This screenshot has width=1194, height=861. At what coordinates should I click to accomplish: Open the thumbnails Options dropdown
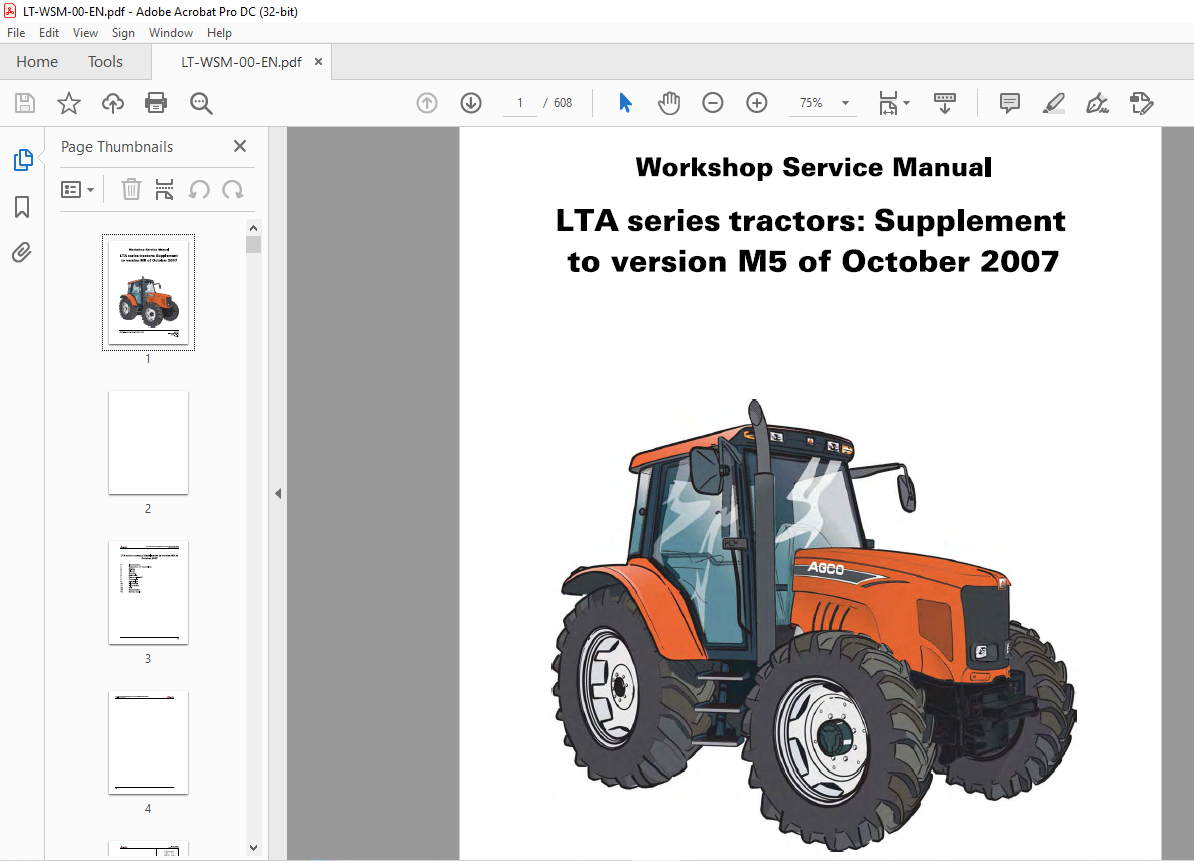[78, 190]
